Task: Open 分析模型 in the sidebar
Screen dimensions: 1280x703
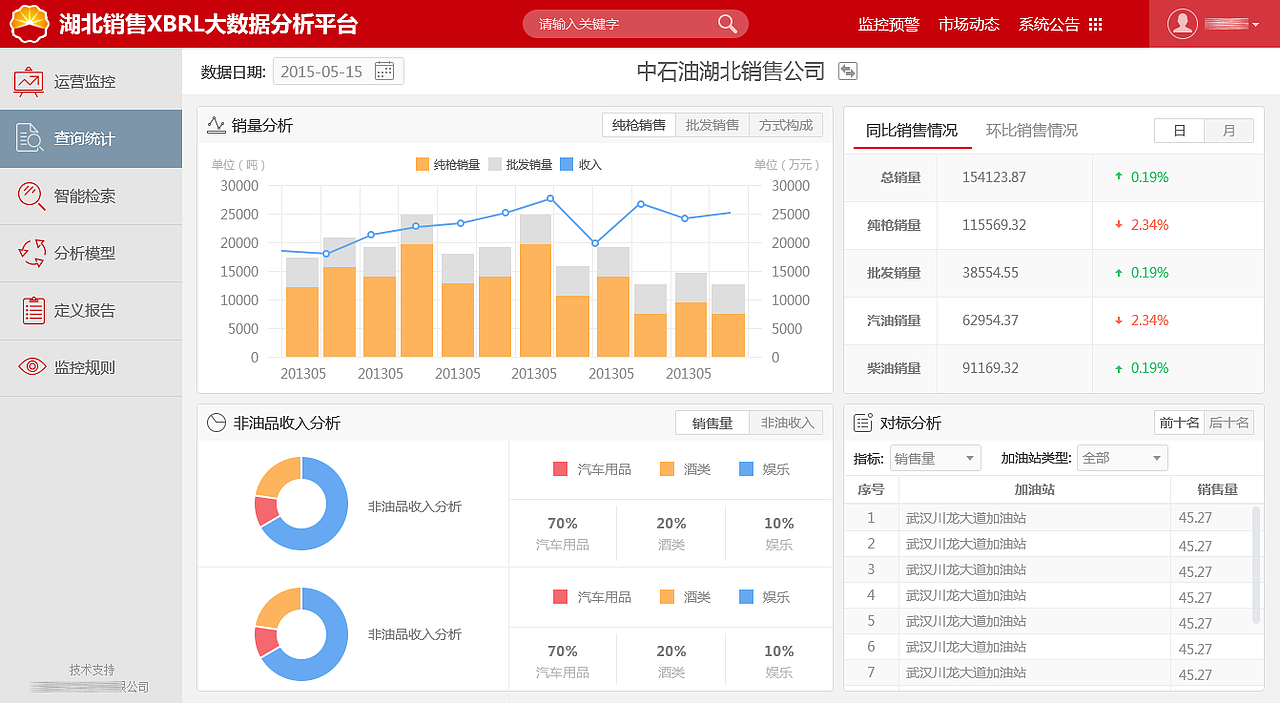Action: click(x=91, y=253)
